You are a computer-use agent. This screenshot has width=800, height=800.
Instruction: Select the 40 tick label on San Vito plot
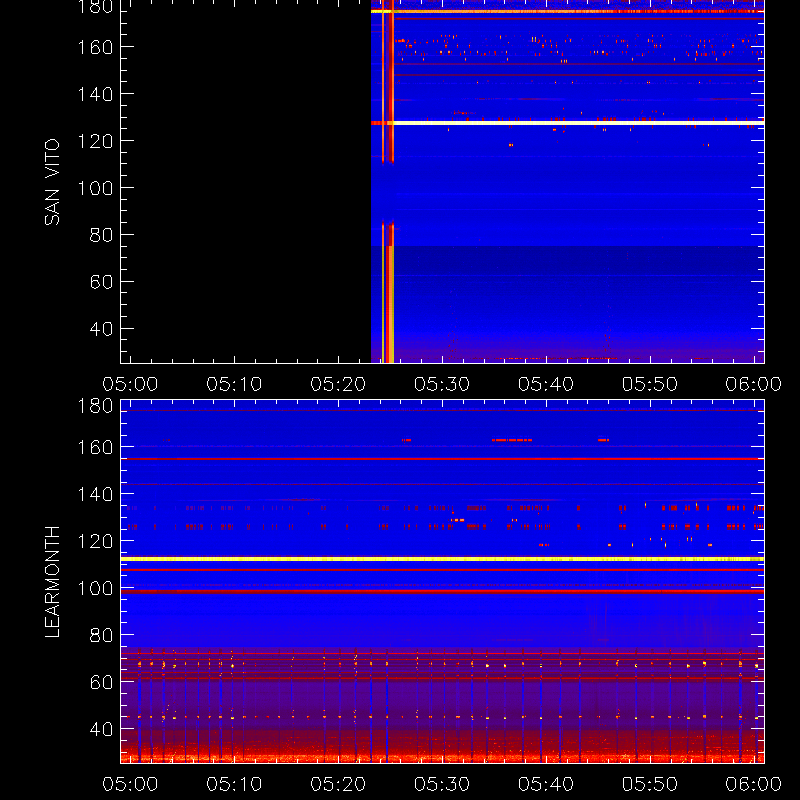pyautogui.click(x=101, y=329)
